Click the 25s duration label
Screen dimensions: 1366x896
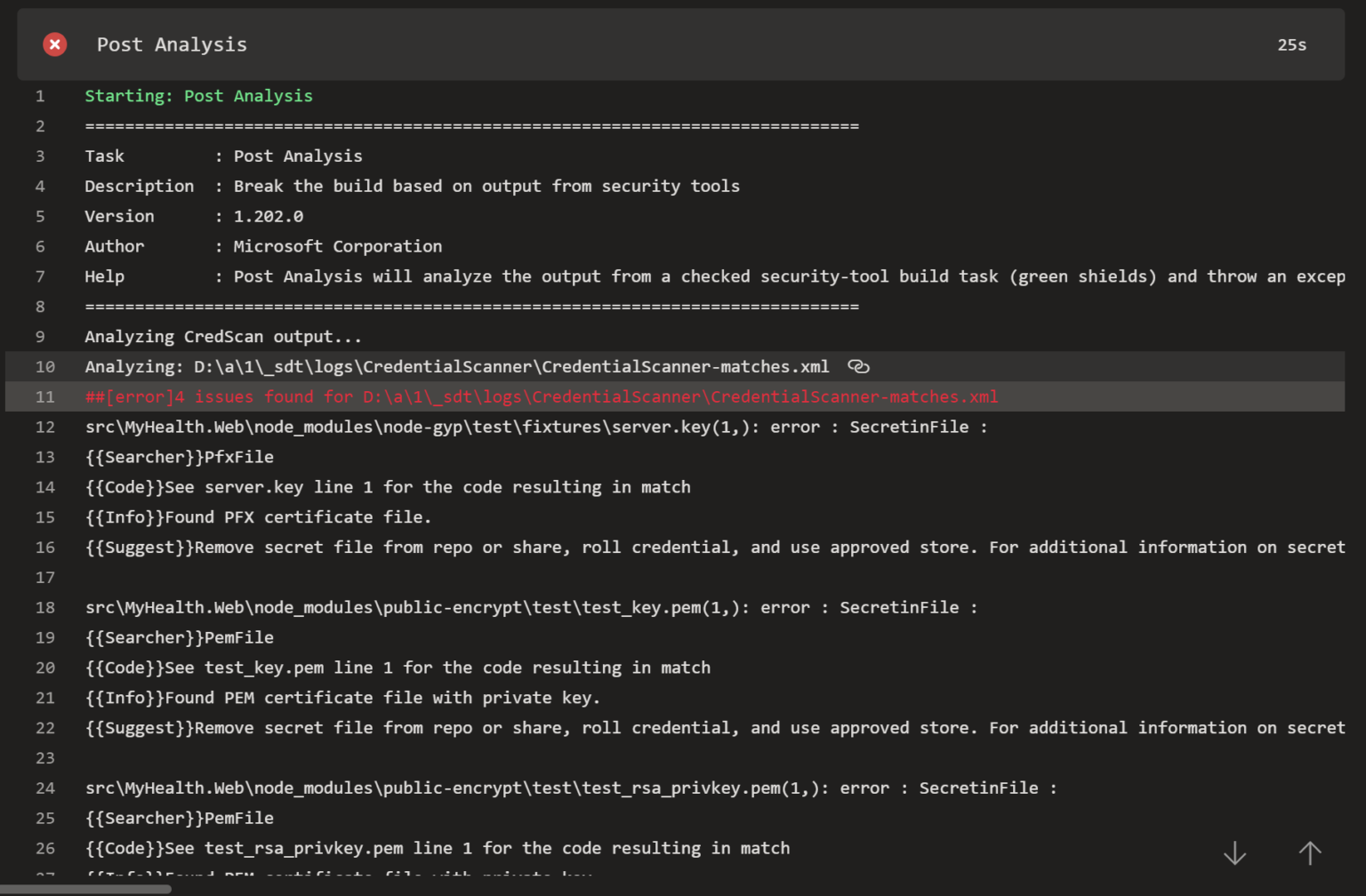tap(1290, 44)
